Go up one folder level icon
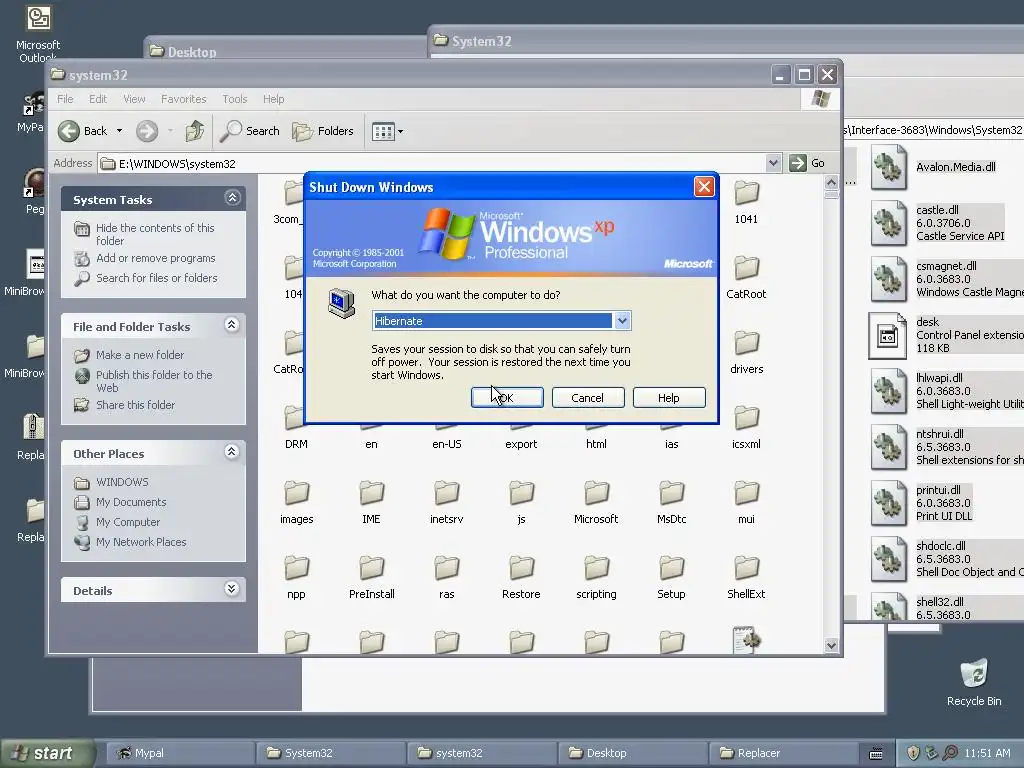Viewport: 1024px width, 768px height. tap(195, 131)
